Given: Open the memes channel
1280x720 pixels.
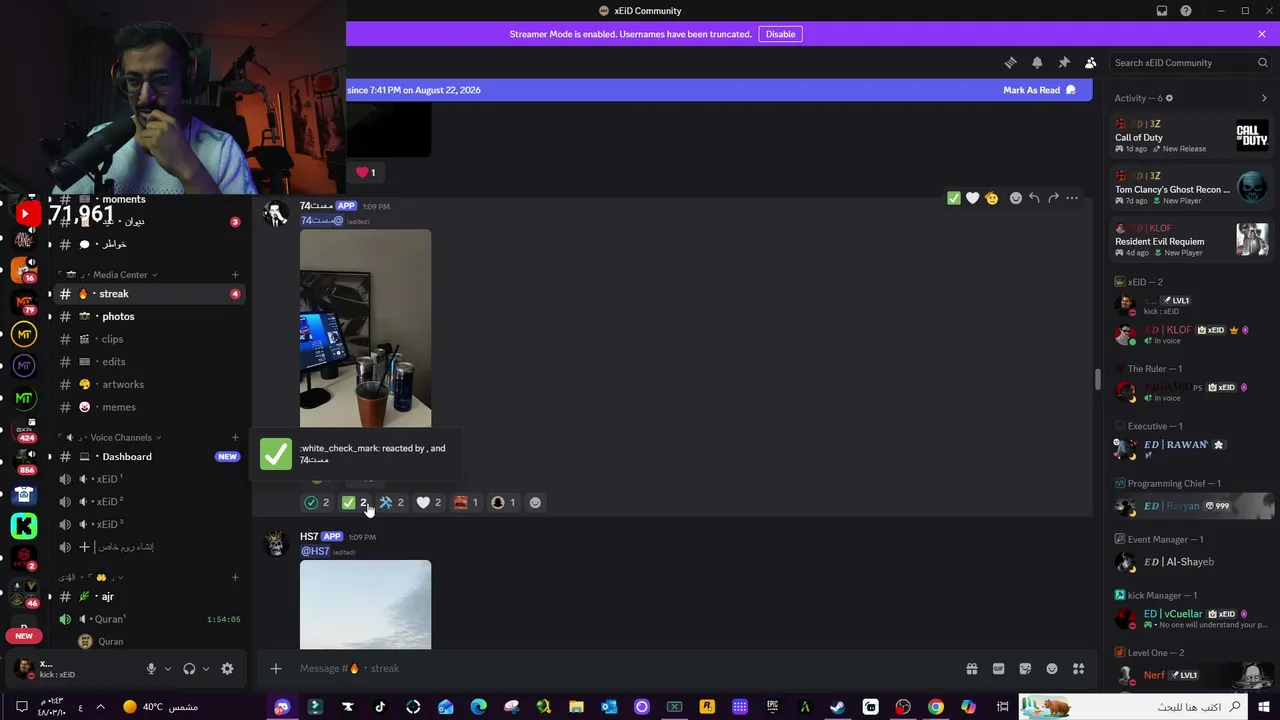Looking at the screenshot, I should pyautogui.click(x=150, y=407).
